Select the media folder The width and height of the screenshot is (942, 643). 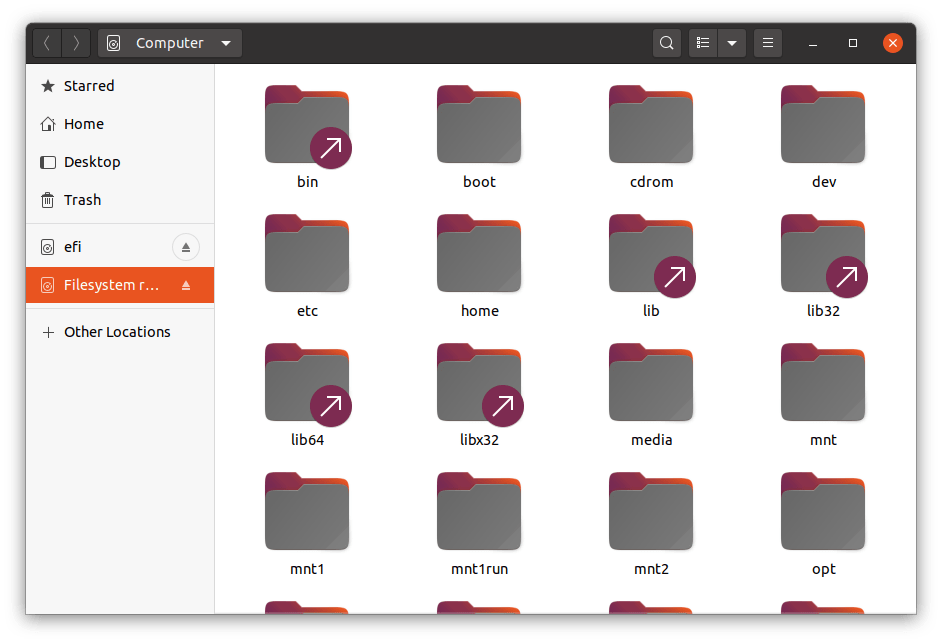coord(651,384)
